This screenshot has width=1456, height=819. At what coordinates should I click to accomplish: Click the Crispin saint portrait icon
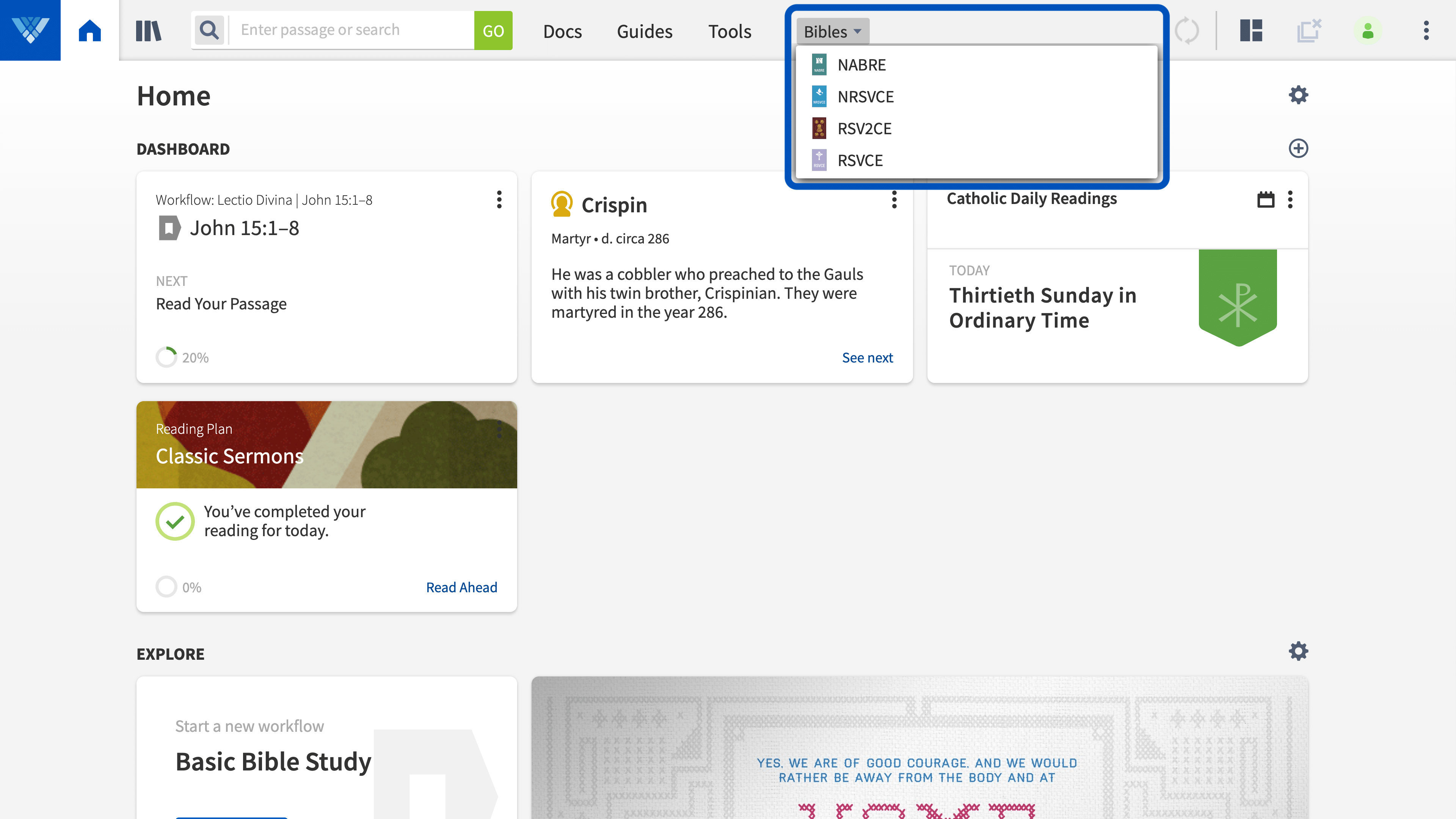pos(562,204)
